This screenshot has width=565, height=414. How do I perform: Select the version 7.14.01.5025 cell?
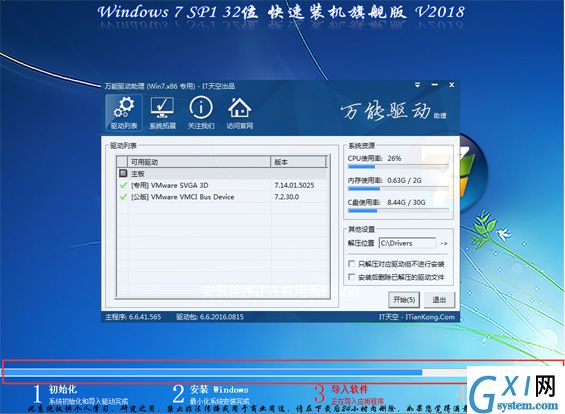pyautogui.click(x=294, y=185)
